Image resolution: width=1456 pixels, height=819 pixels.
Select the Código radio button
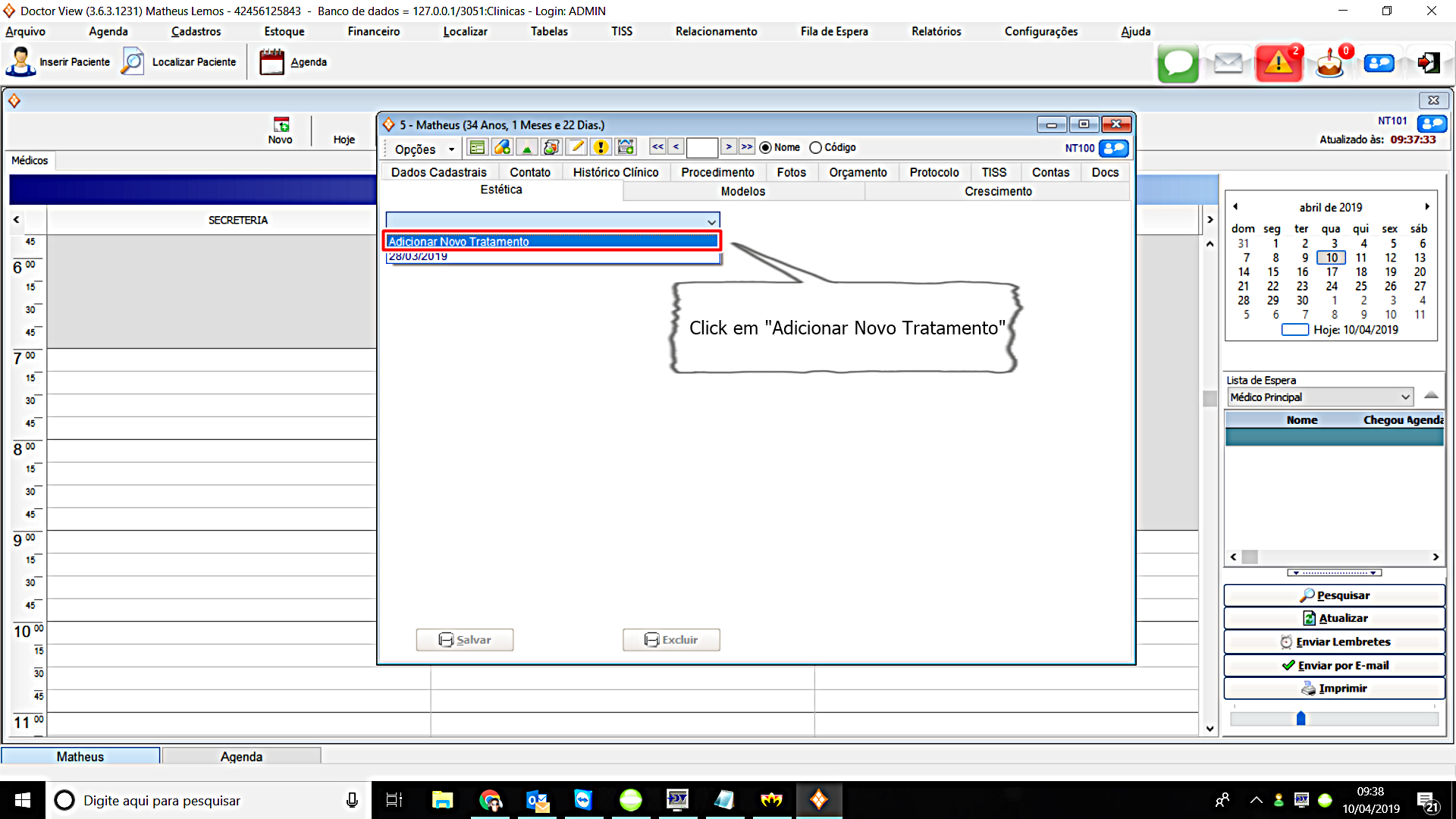click(816, 148)
